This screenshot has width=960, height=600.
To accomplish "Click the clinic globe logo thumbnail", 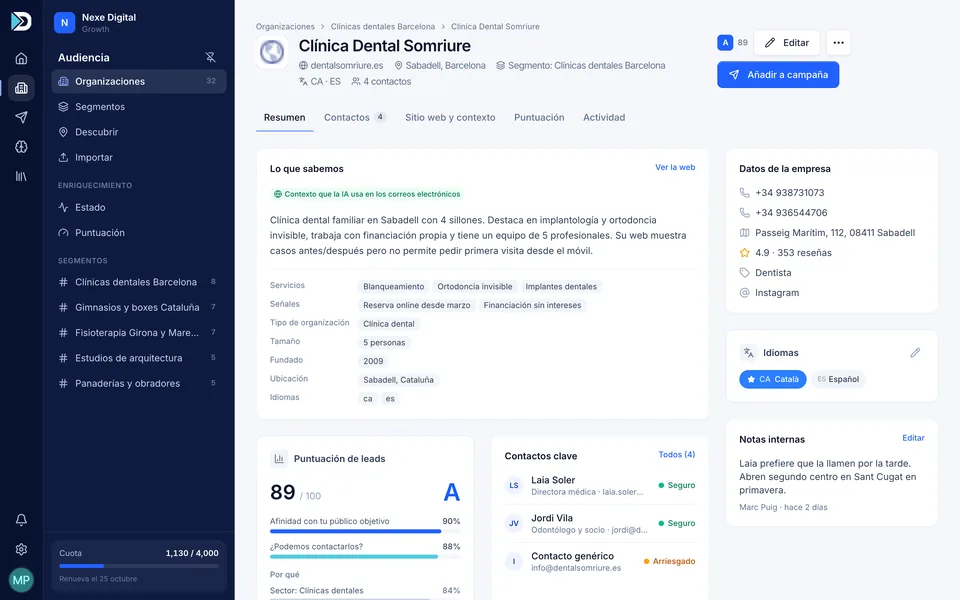I will pos(272,51).
